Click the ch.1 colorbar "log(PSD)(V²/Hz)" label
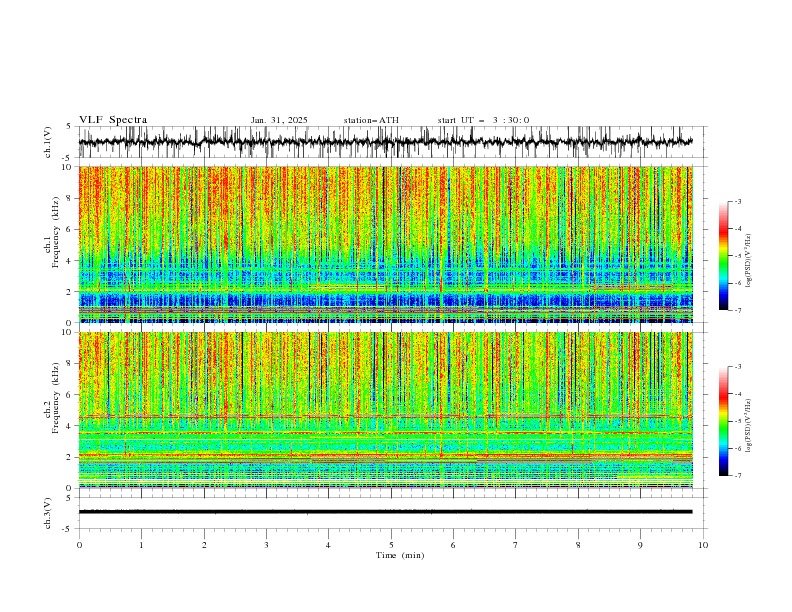 coord(749,261)
